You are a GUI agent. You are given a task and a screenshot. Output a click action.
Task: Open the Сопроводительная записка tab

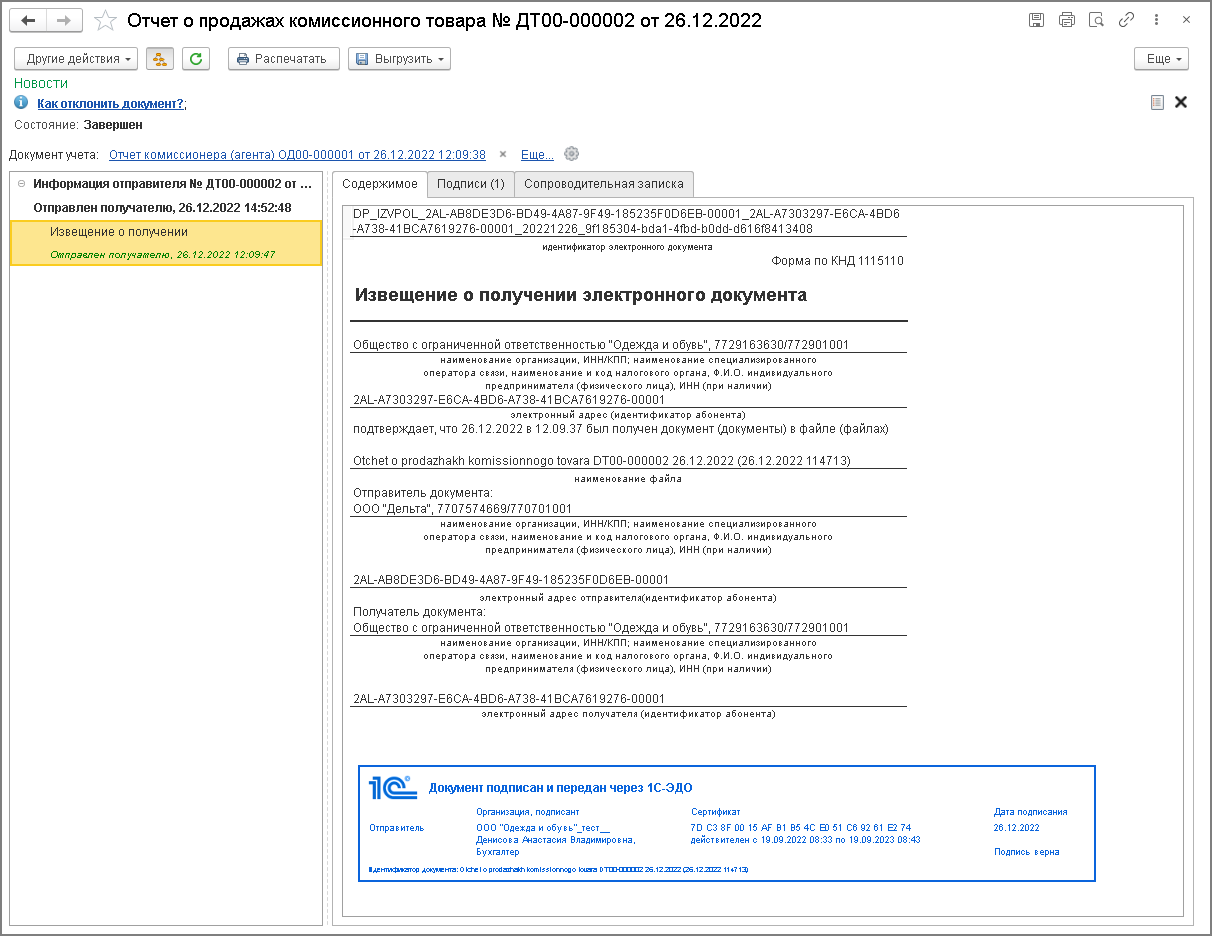click(604, 184)
